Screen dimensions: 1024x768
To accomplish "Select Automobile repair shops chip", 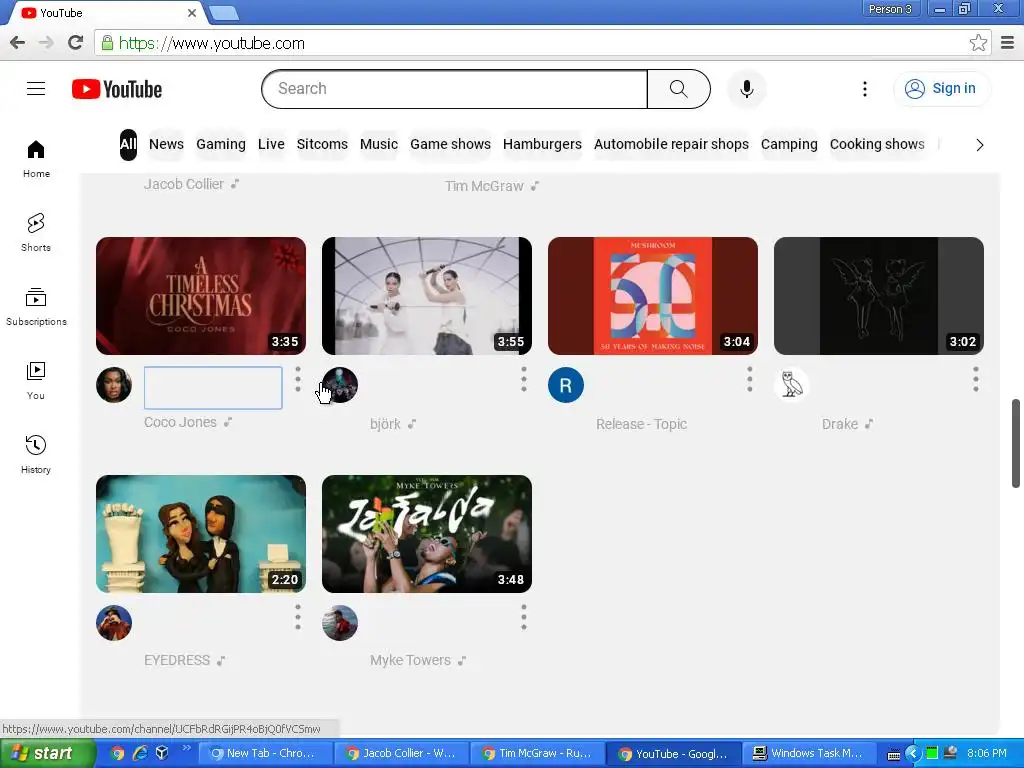I will (x=671, y=144).
